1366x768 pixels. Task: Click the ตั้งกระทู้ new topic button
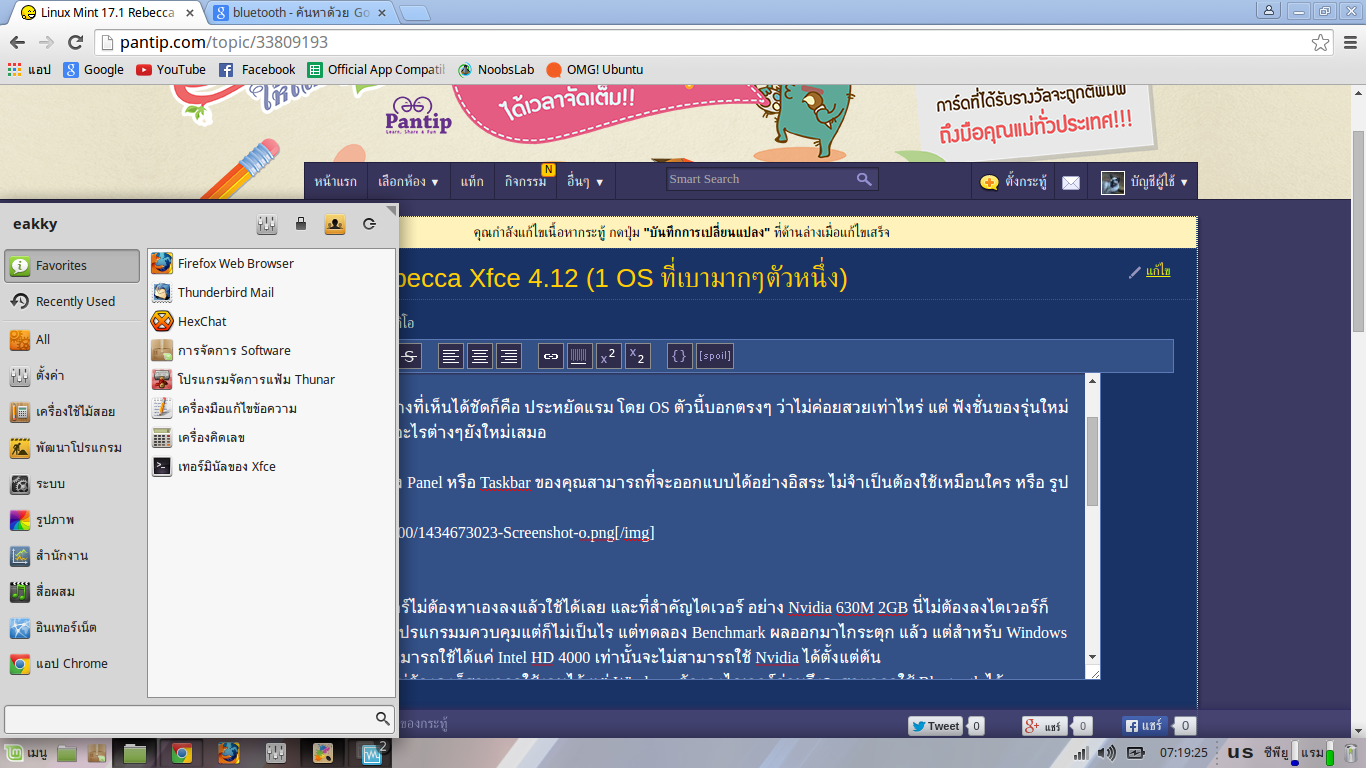(x=1014, y=182)
